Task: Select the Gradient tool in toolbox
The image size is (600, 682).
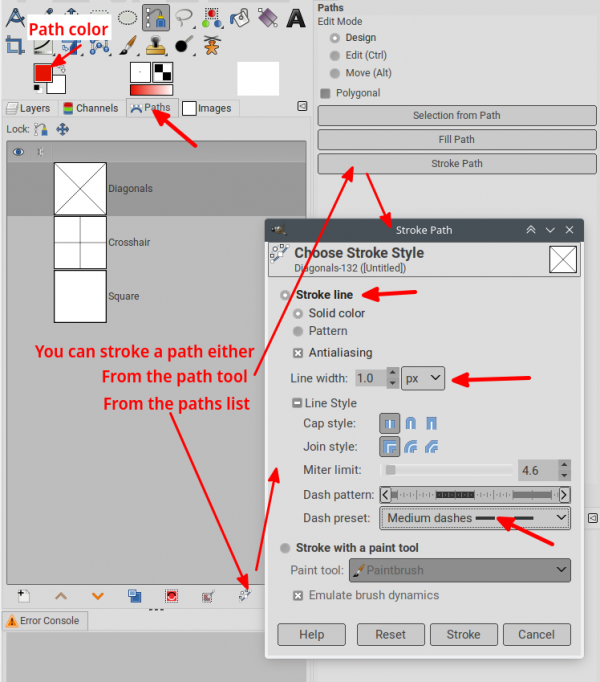Action: pos(268,18)
